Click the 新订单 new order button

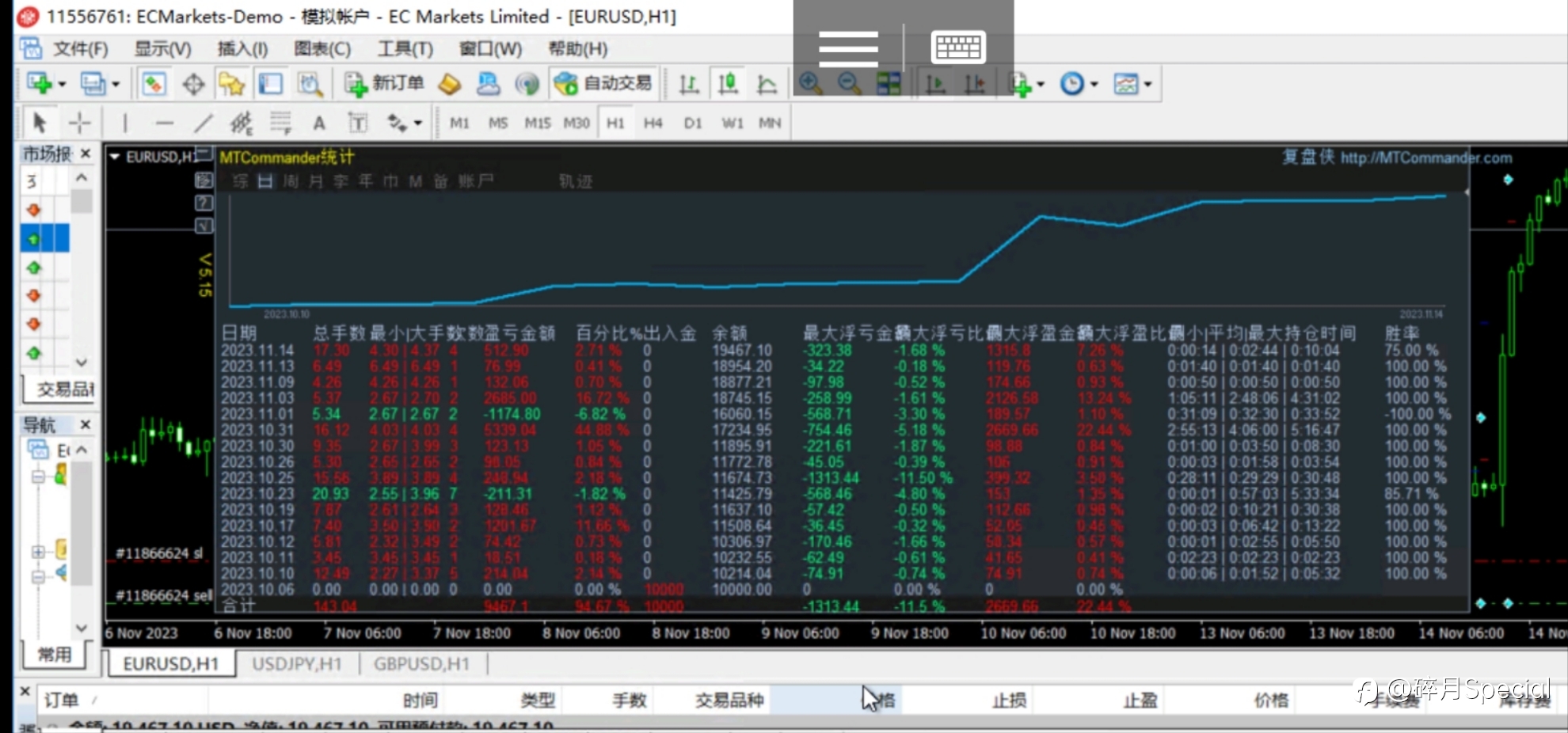point(385,84)
